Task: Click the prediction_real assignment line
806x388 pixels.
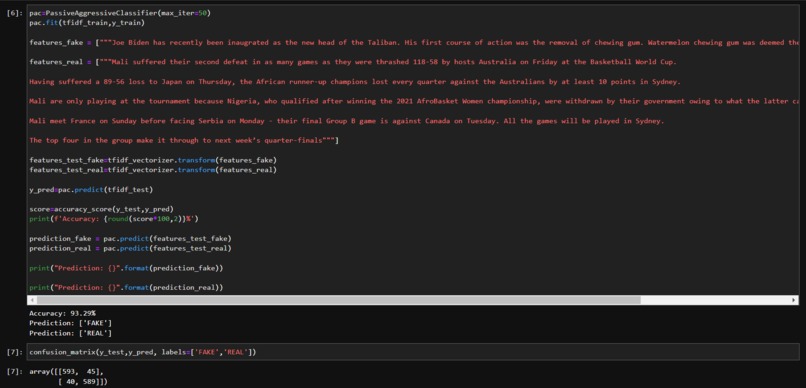Action: click(130, 248)
